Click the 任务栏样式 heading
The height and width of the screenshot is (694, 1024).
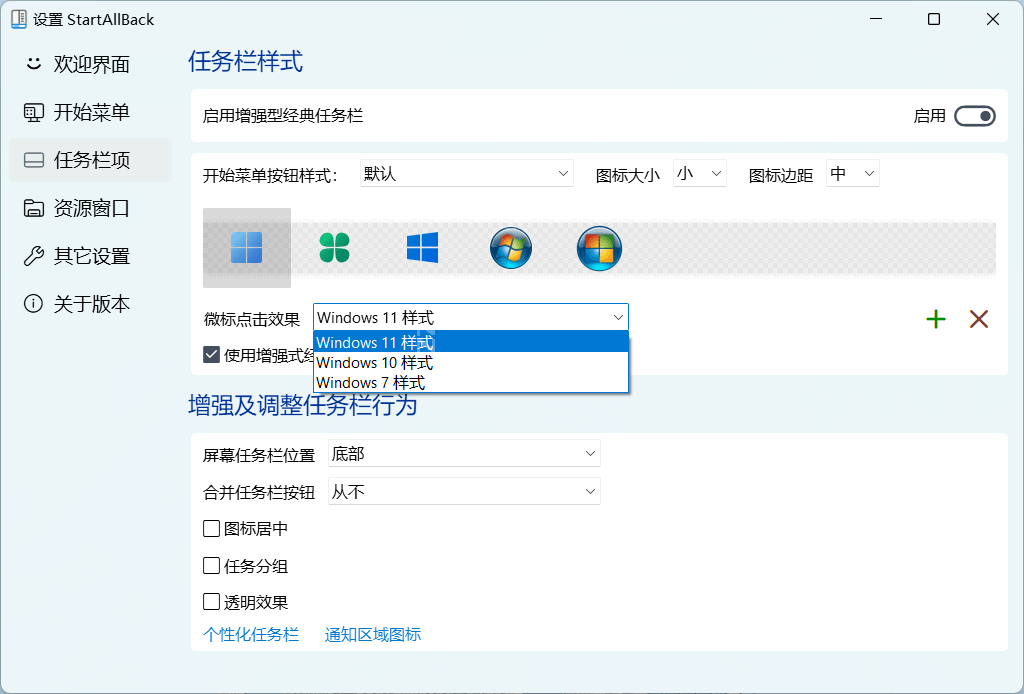point(246,61)
